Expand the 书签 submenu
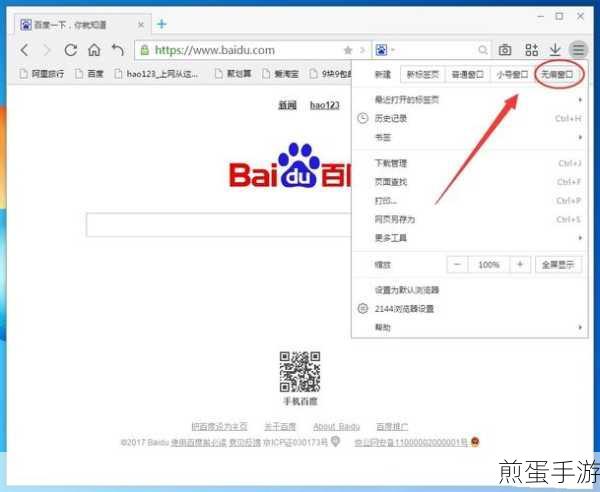Screen dimensions: 600x492 click(x=580, y=137)
